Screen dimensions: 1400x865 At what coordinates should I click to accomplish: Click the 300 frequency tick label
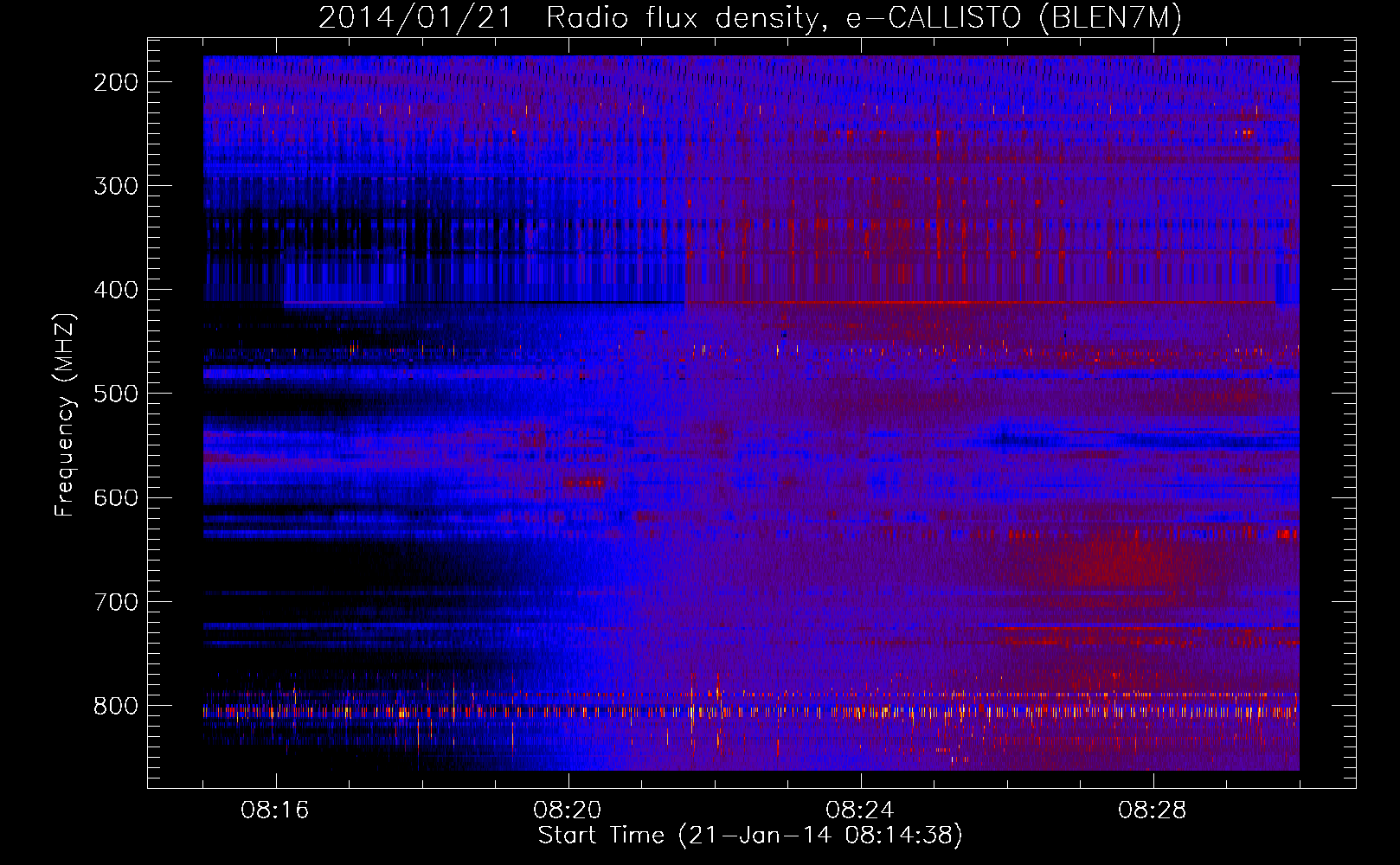coord(116,186)
